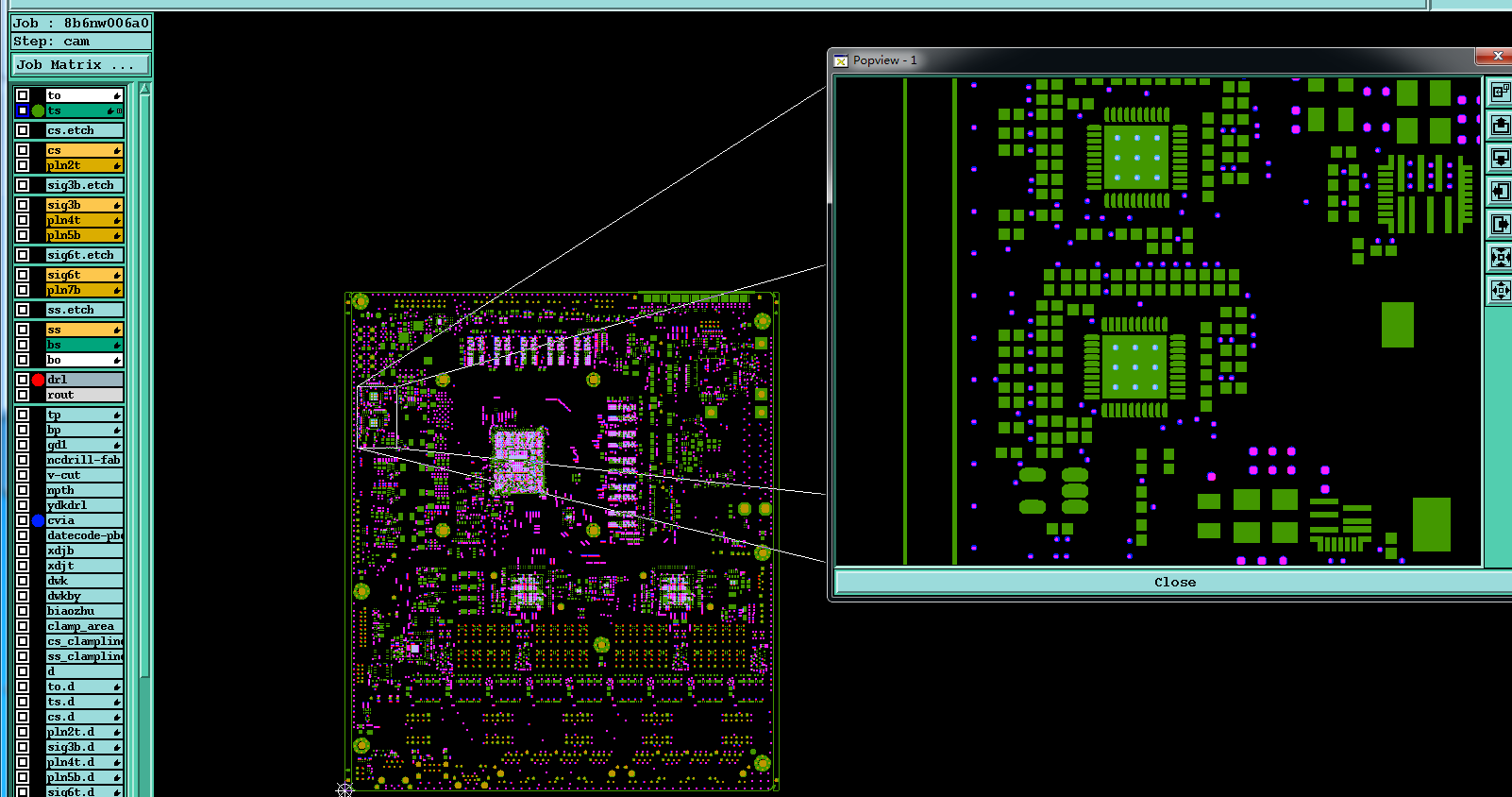Click the Popview zoom-out arrows icon
This screenshot has width=1512, height=797.
click(x=1500, y=290)
